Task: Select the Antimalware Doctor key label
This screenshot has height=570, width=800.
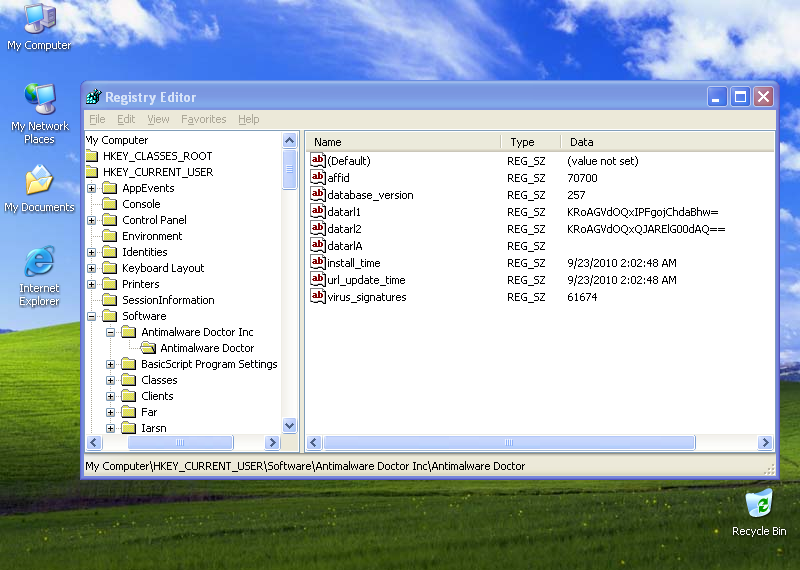Action: tap(207, 348)
